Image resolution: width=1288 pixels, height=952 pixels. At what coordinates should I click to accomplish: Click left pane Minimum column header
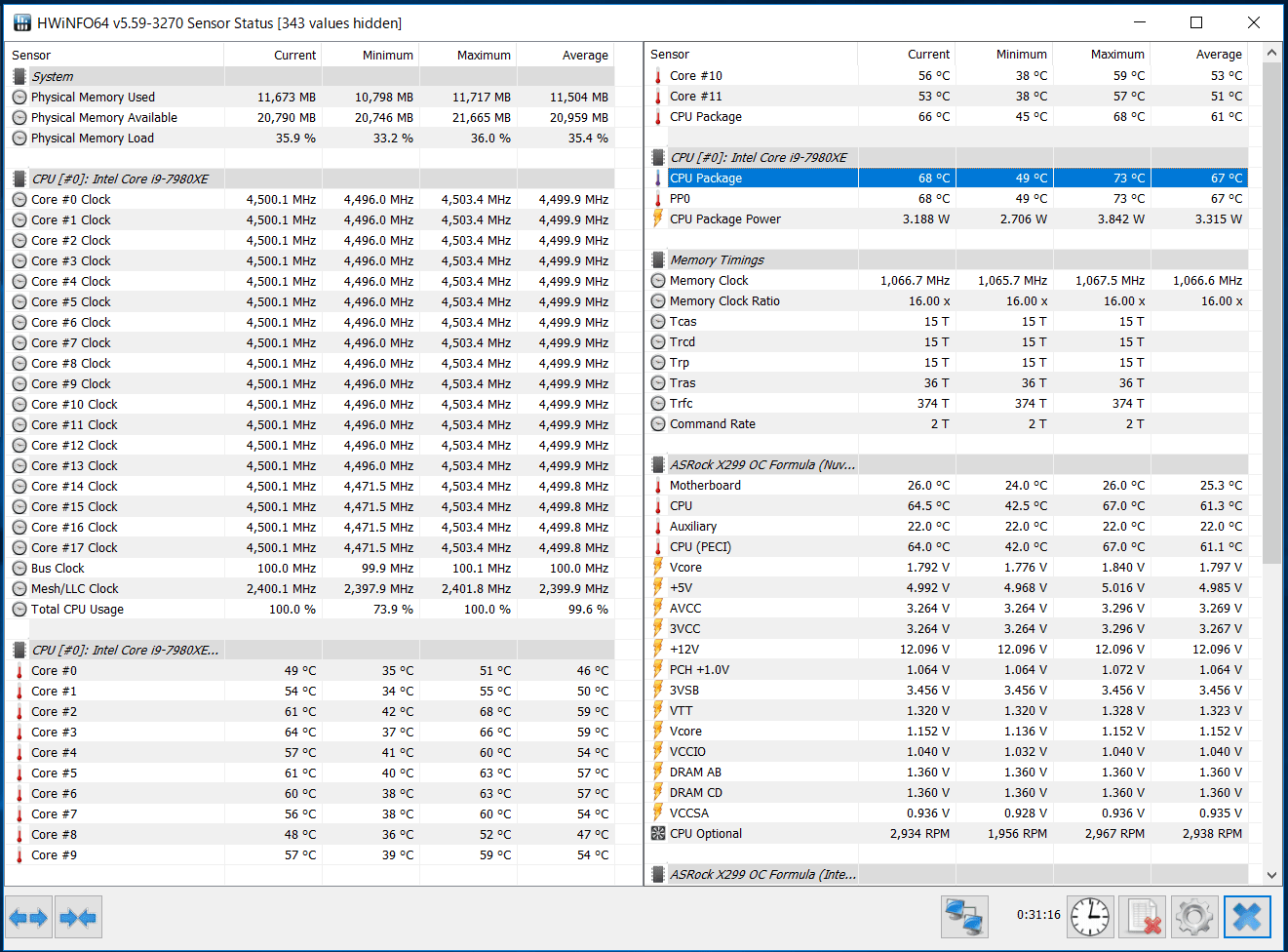[371, 55]
